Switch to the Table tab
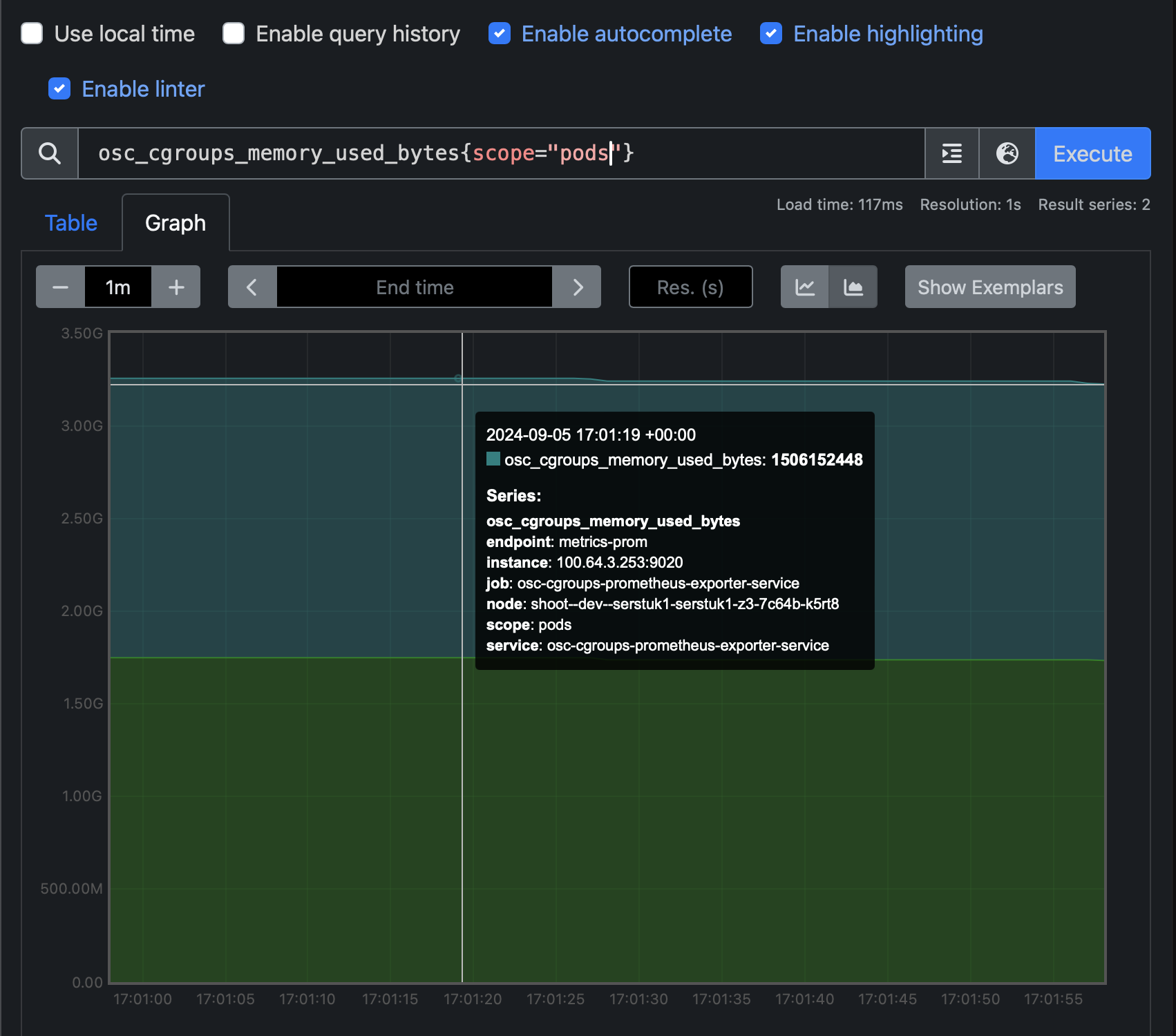 (71, 223)
